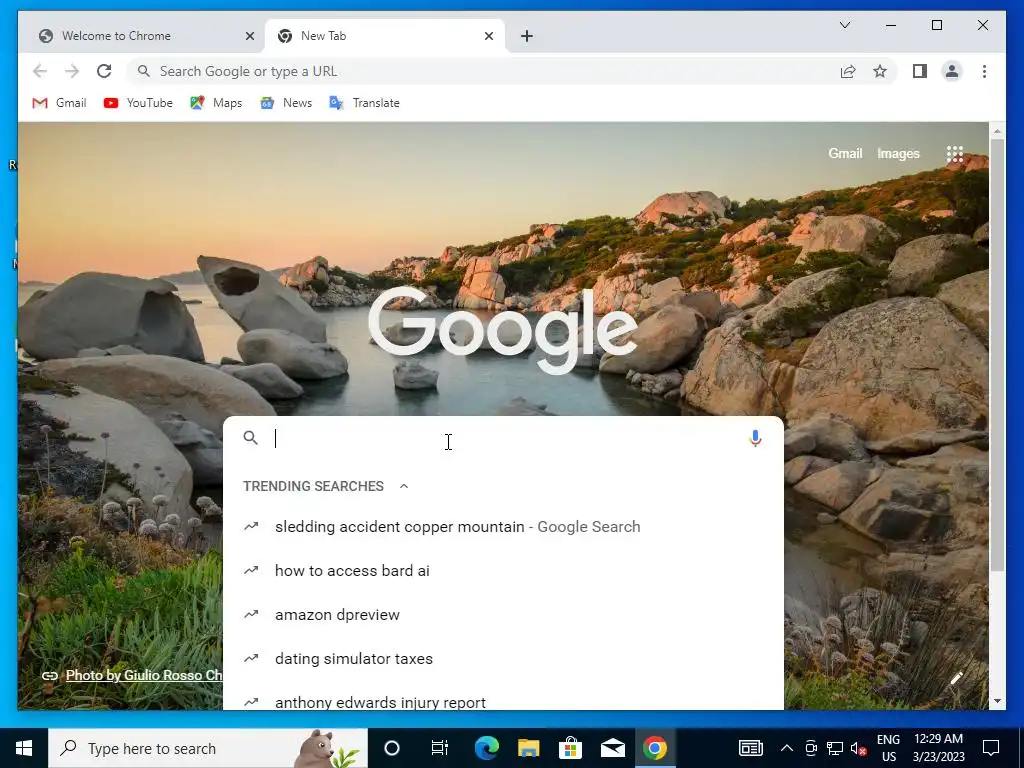Screen dimensions: 1024x768
Task: Click the muted volume tray icon
Action: click(x=859, y=748)
